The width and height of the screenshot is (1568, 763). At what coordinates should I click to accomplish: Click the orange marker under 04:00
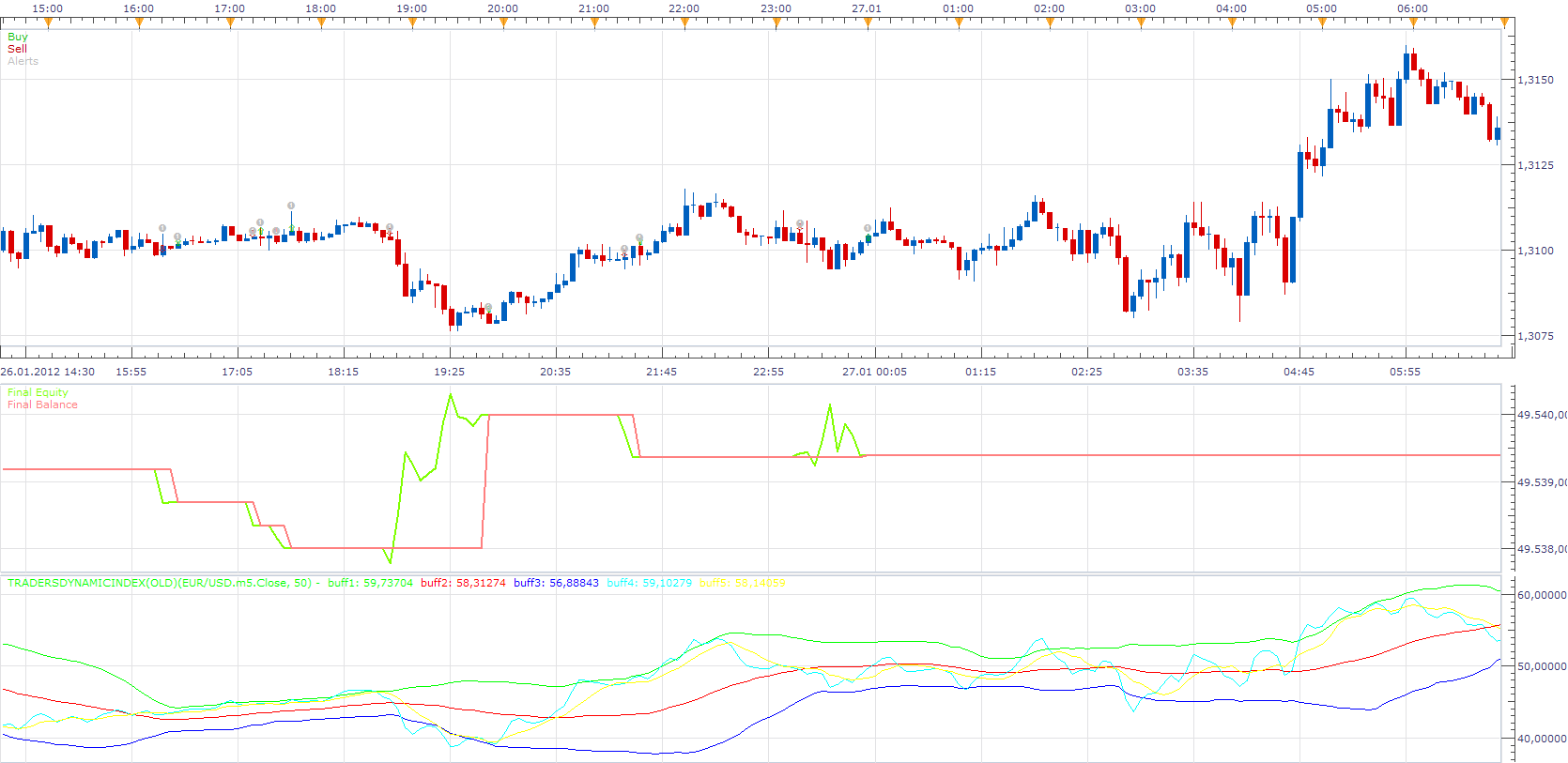(x=1232, y=23)
